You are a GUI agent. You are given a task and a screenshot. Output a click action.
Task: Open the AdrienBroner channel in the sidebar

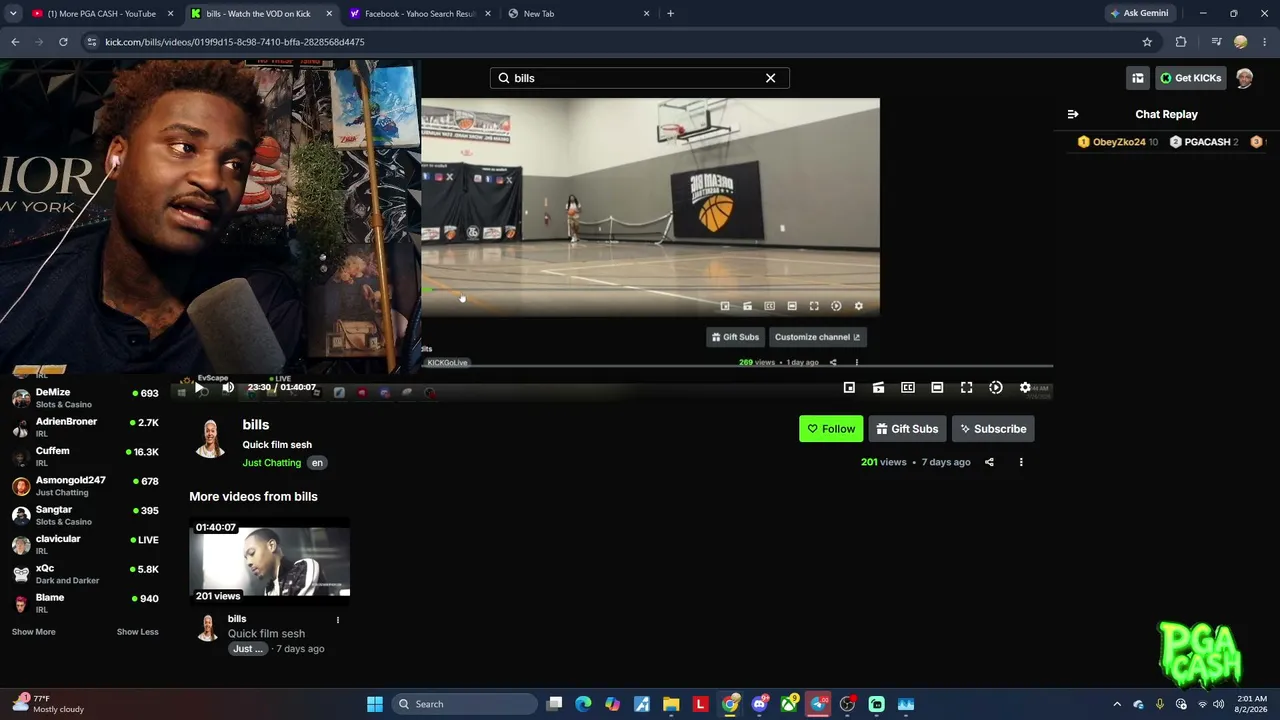pyautogui.click(x=85, y=428)
